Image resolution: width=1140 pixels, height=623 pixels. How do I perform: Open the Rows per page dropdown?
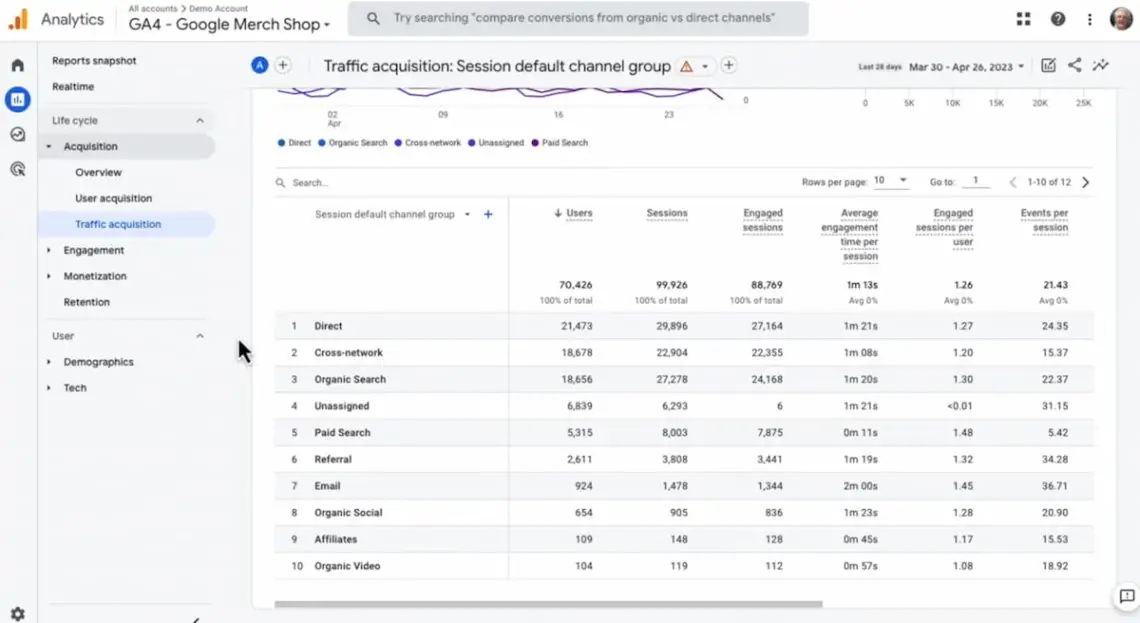point(891,180)
